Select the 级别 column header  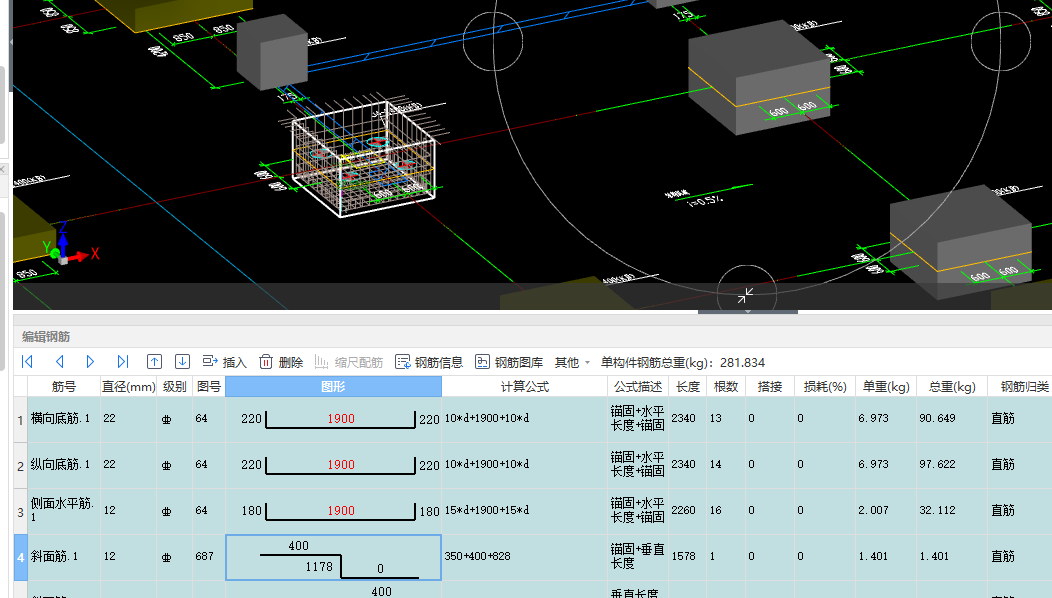pos(174,387)
